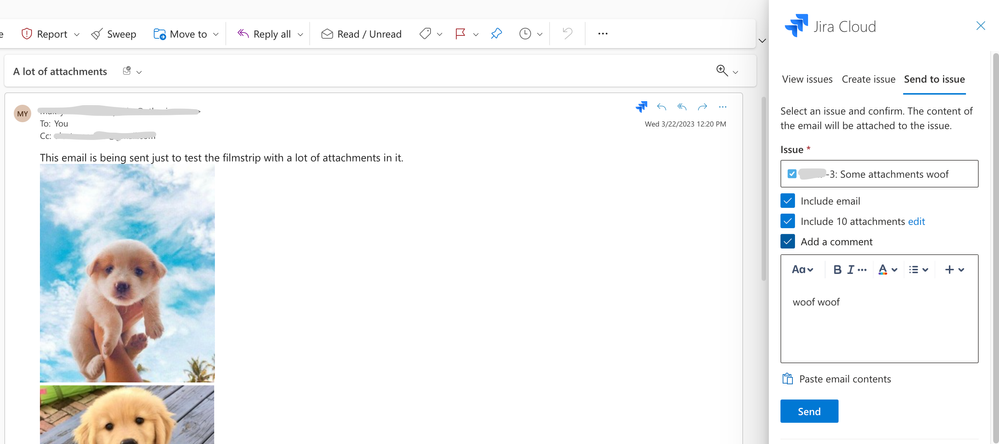999x444 pixels.
Task: Open the Aa text styles dropdown
Action: [x=802, y=269]
